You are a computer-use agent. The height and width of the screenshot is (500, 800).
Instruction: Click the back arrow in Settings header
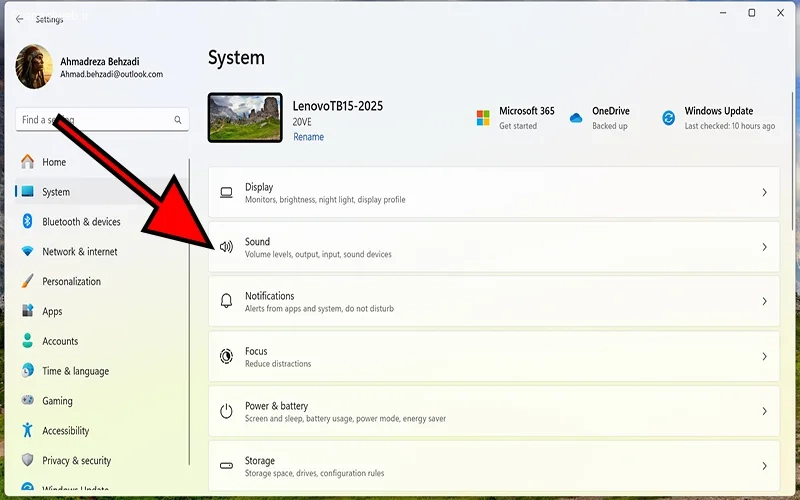[x=19, y=19]
